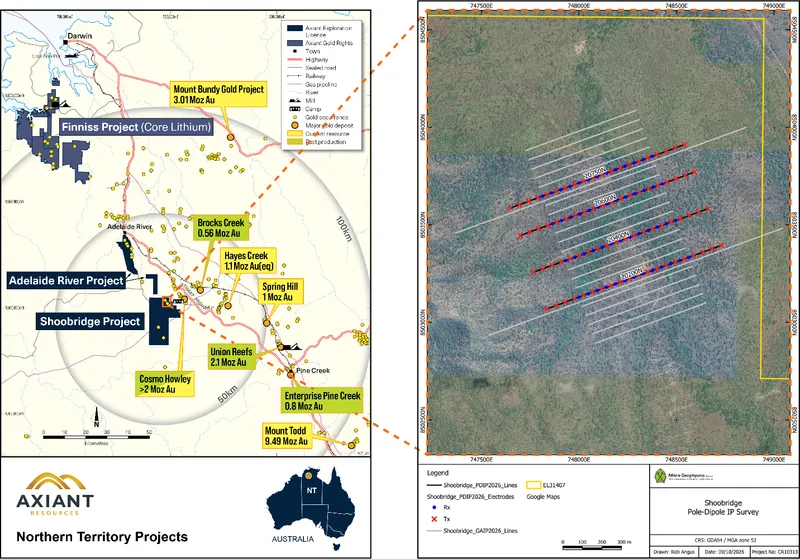
Task: Click the Gold occurrence legend dot
Action: 295,117
